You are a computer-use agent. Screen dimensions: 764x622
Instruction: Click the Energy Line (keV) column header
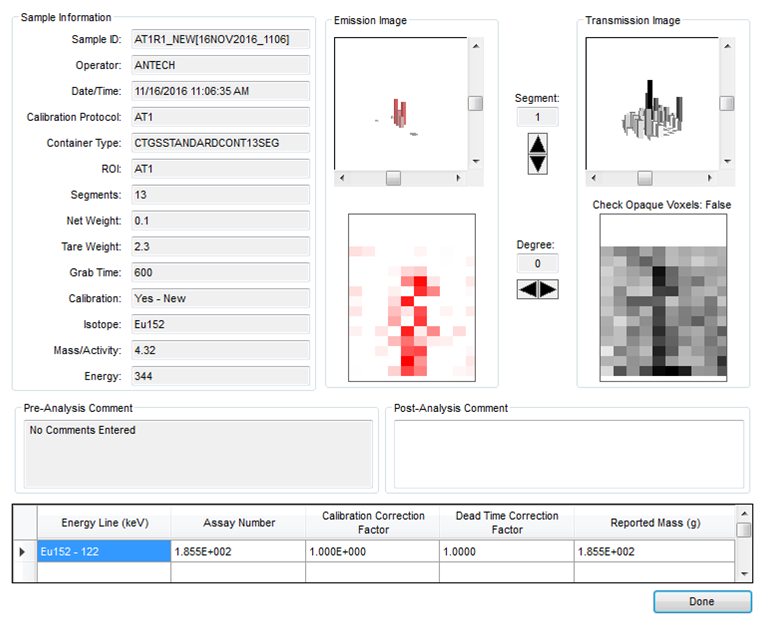click(104, 523)
